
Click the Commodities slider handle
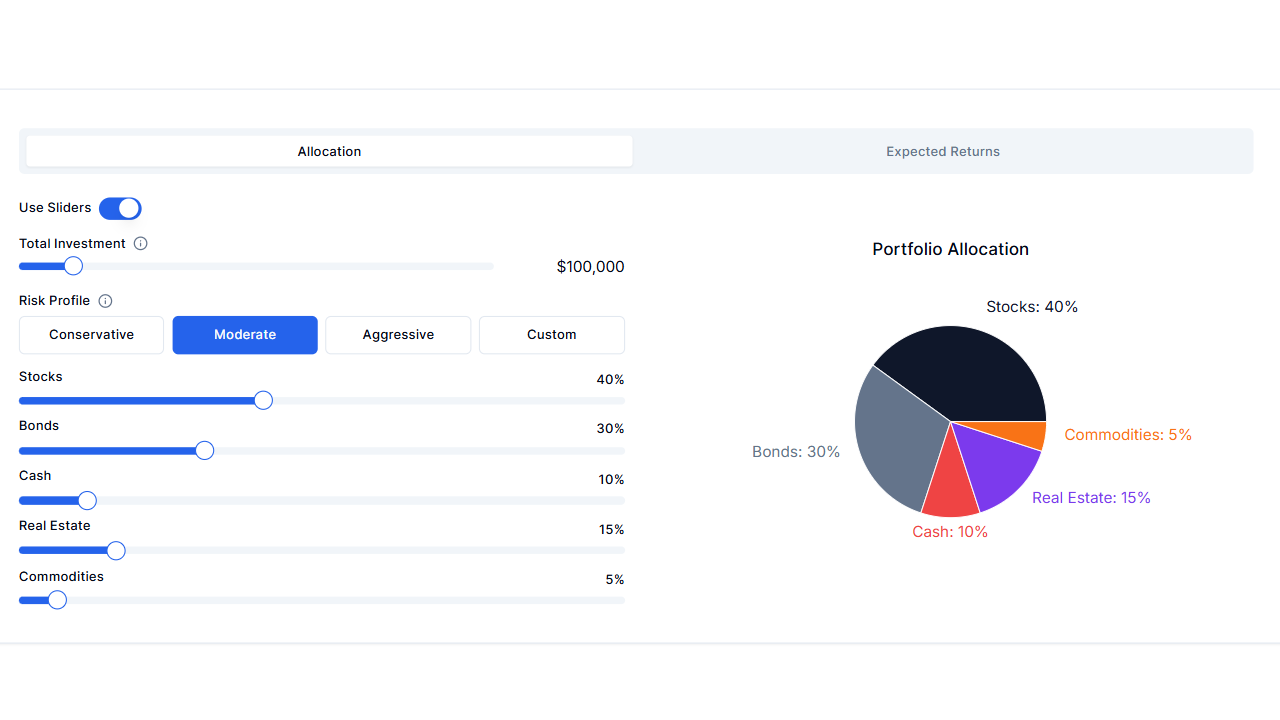(57, 600)
